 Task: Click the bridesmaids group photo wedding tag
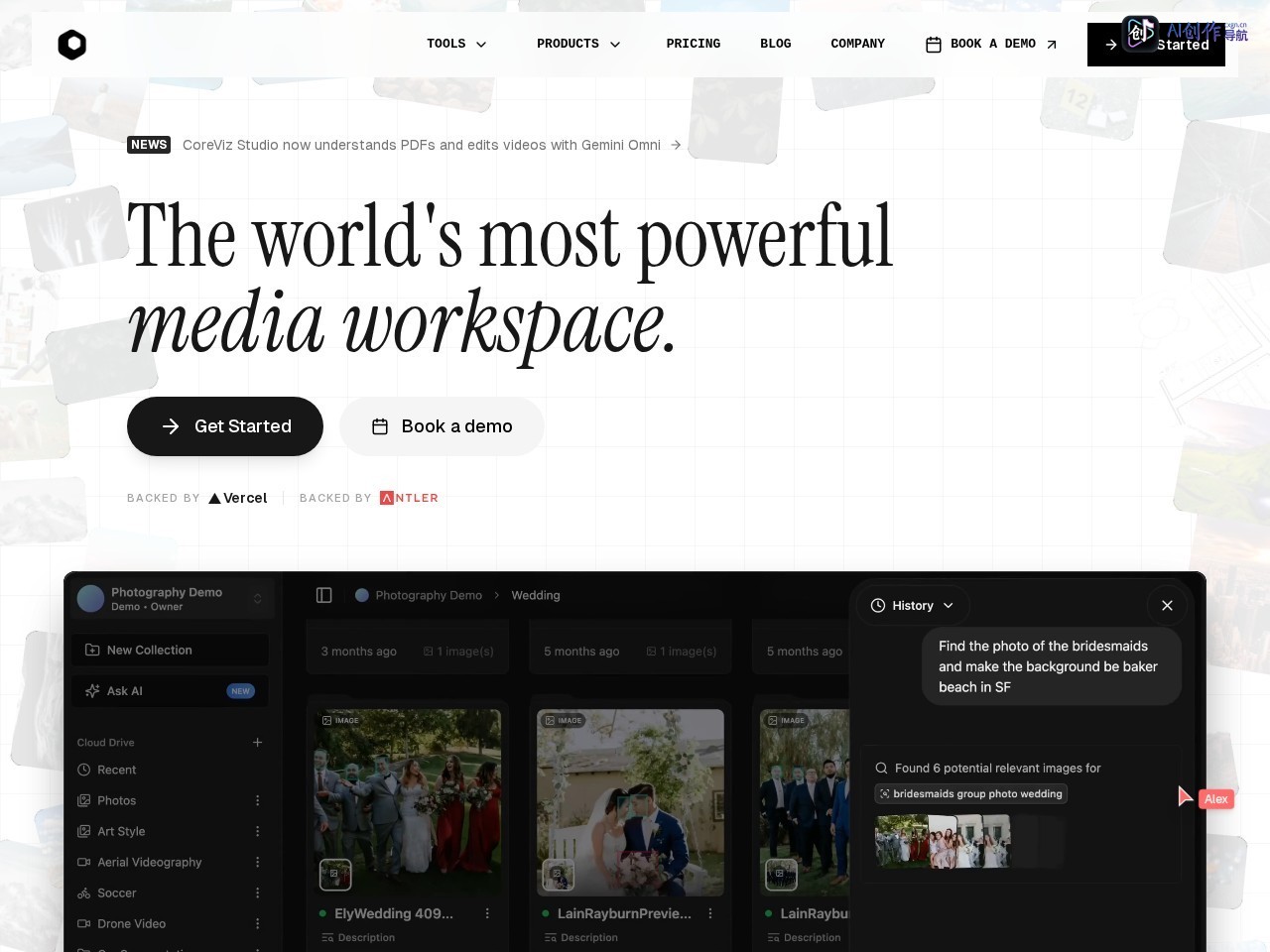[970, 793]
